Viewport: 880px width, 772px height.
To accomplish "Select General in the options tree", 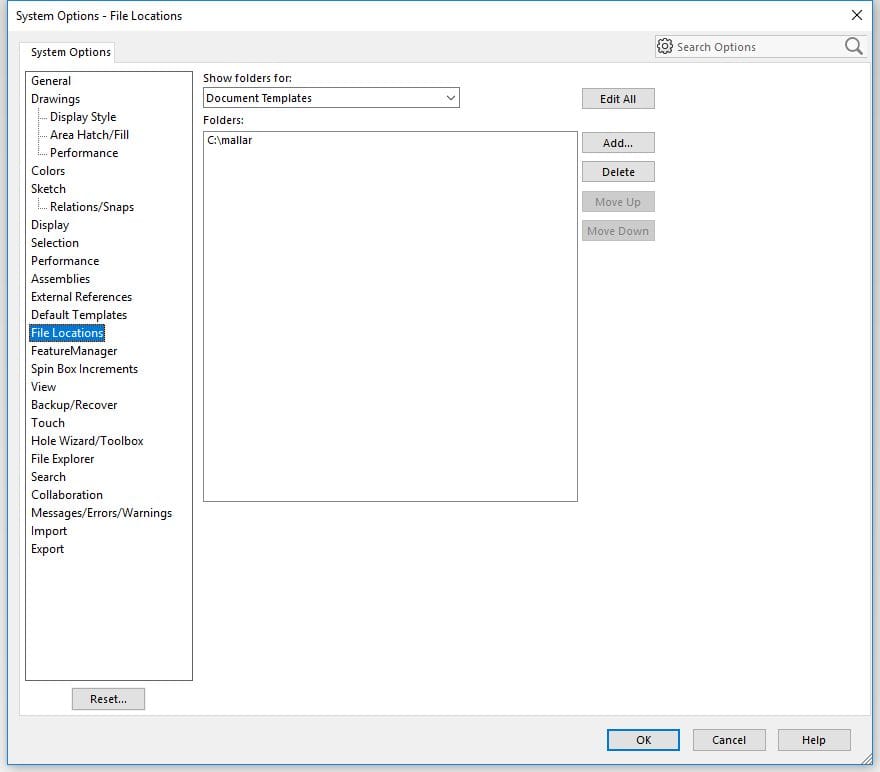I will pyautogui.click(x=51, y=81).
